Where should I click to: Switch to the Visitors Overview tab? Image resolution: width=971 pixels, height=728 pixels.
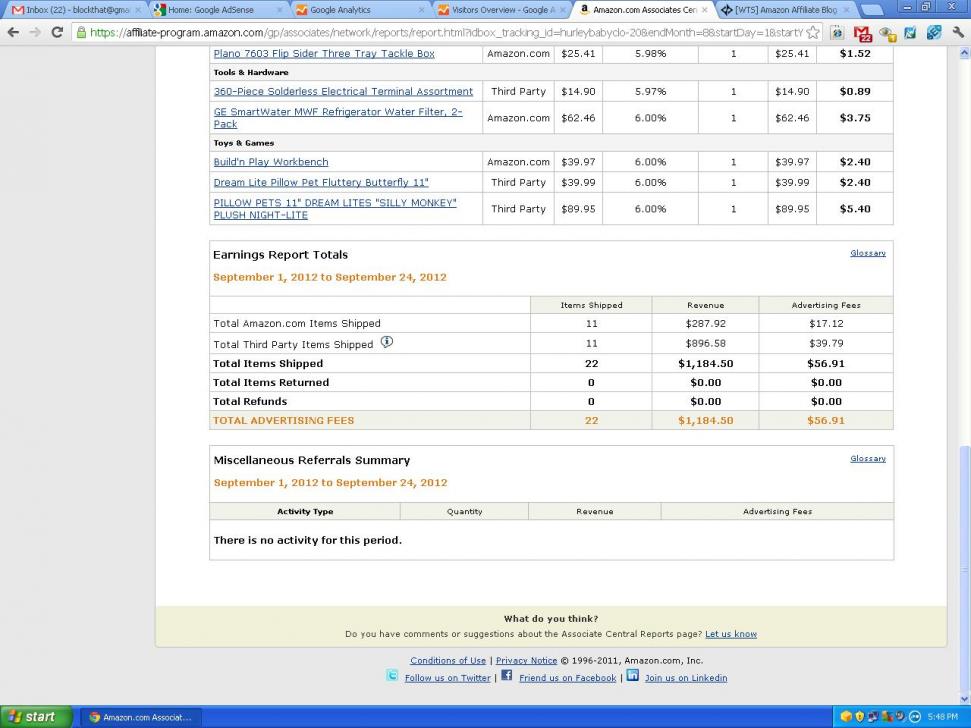(x=502, y=10)
